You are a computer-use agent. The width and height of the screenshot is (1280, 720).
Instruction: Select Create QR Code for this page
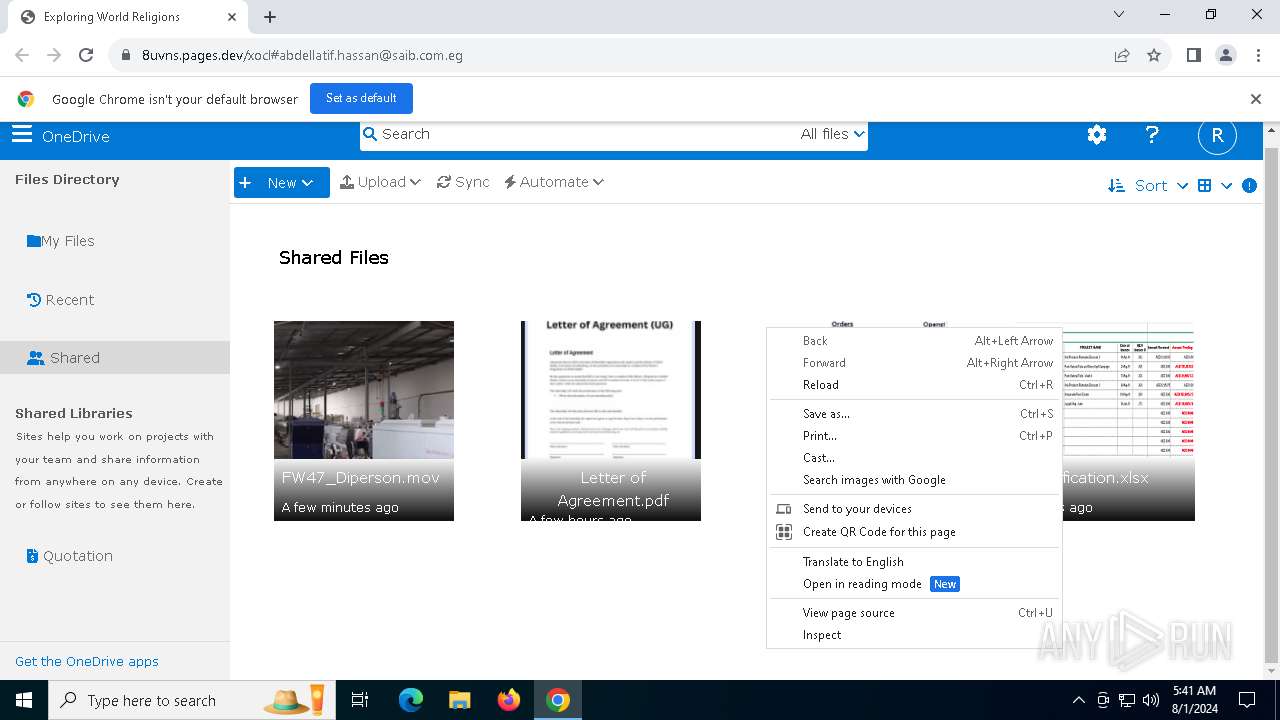coord(913,532)
